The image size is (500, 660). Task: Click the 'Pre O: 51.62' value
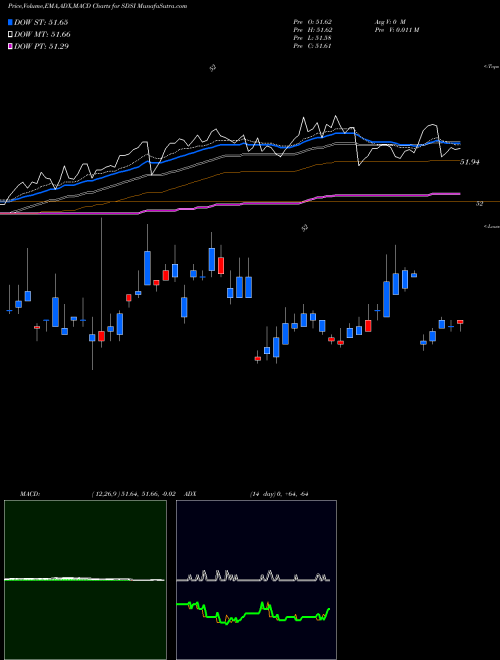pyautogui.click(x=314, y=21)
